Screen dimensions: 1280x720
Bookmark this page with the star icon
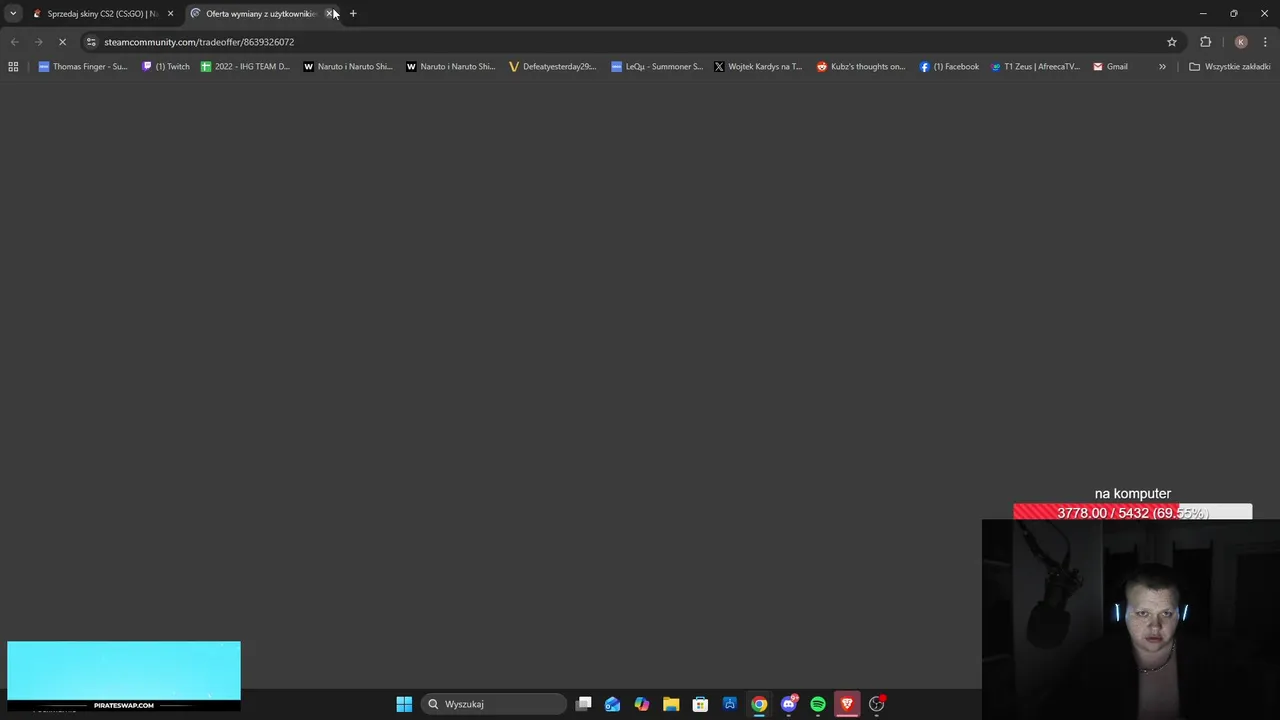[x=1172, y=42]
